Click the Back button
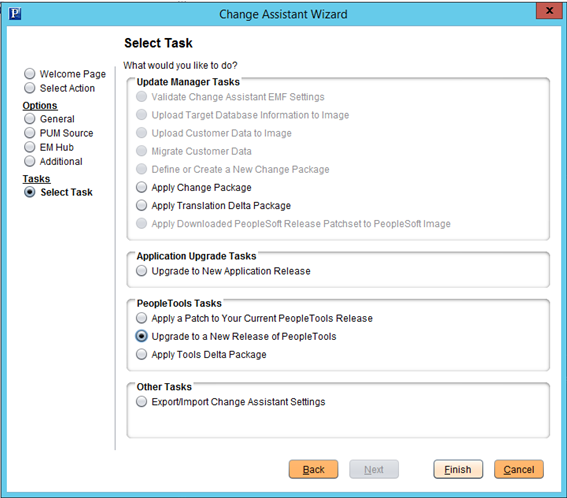 [314, 469]
